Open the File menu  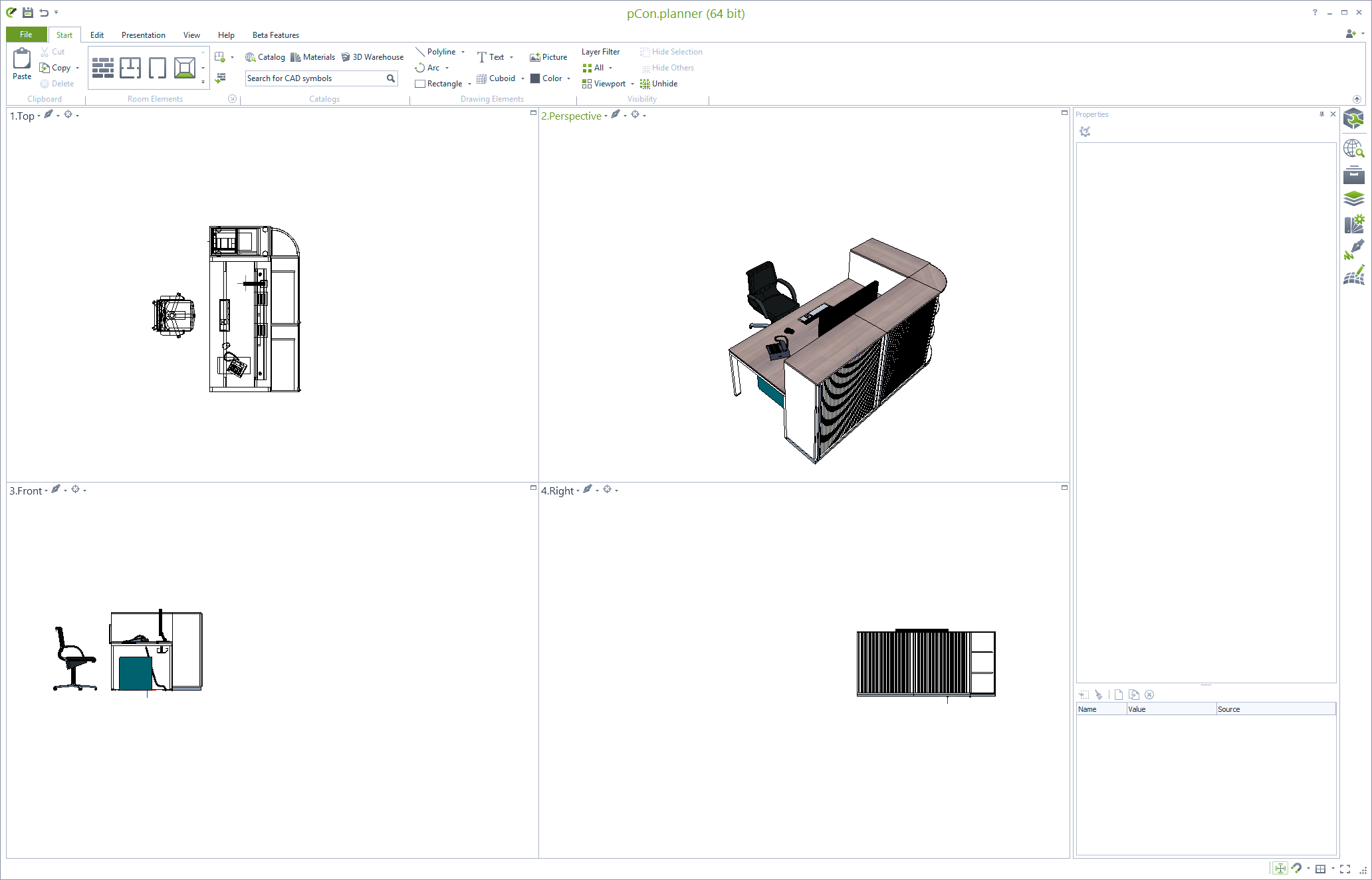[26, 35]
